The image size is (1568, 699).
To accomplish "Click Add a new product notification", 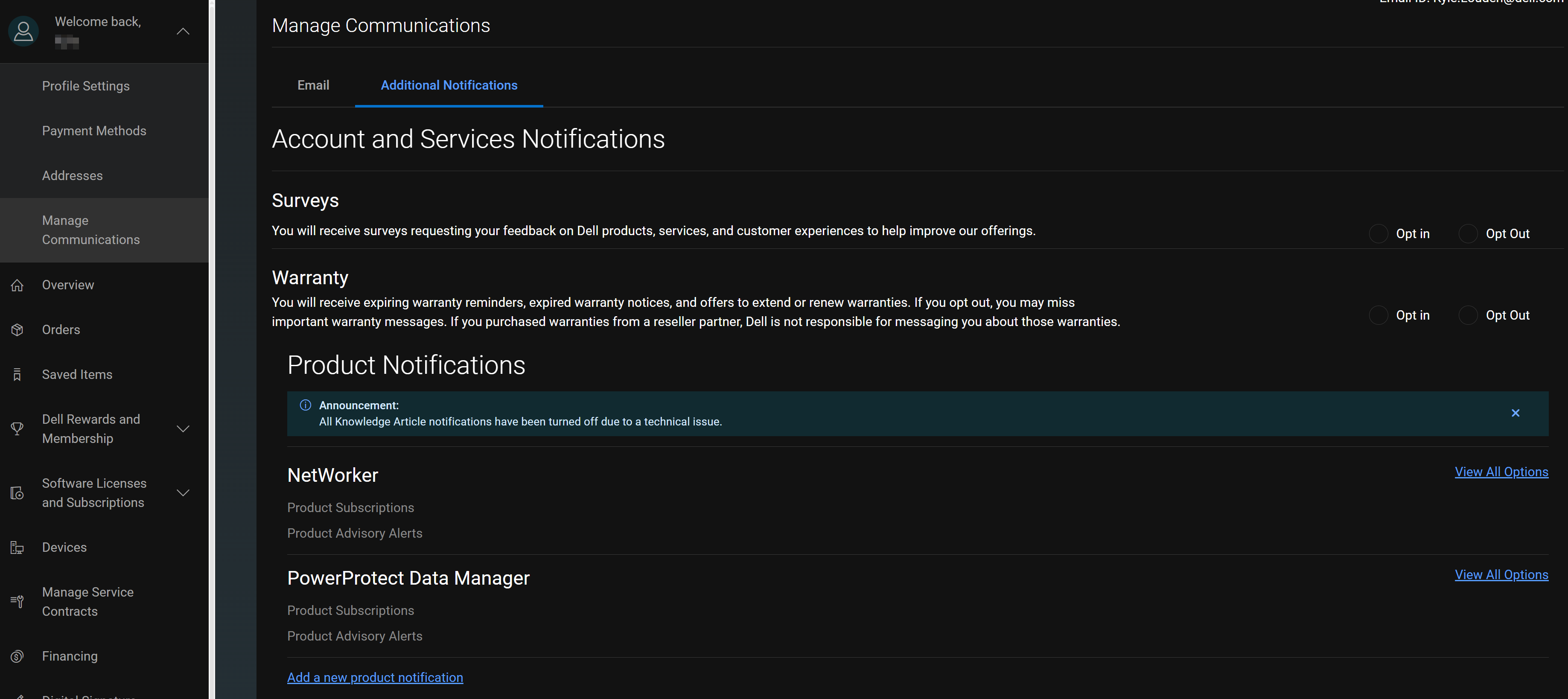I will [x=375, y=677].
